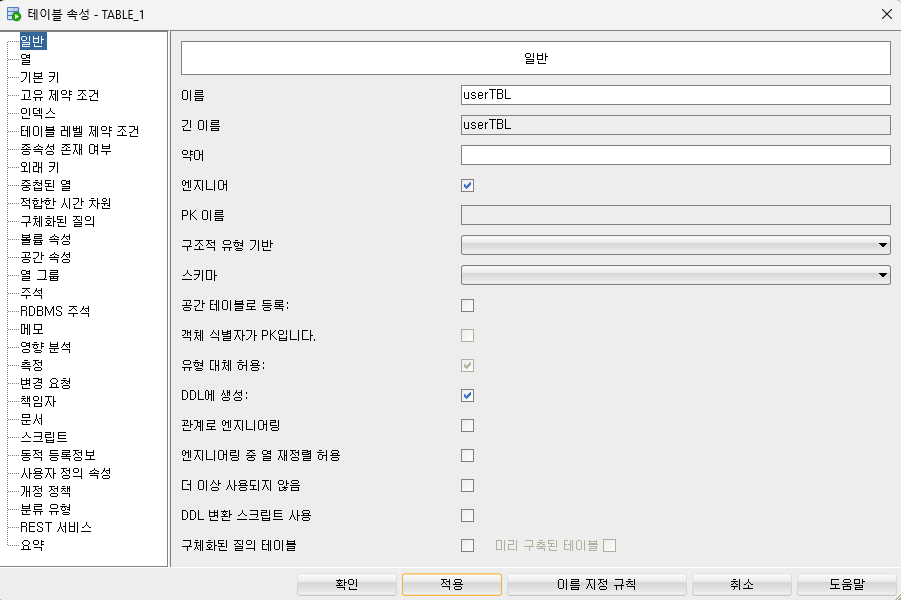Enable 공간 테이블로 등록 checkbox
The width and height of the screenshot is (901, 600).
coord(467,305)
